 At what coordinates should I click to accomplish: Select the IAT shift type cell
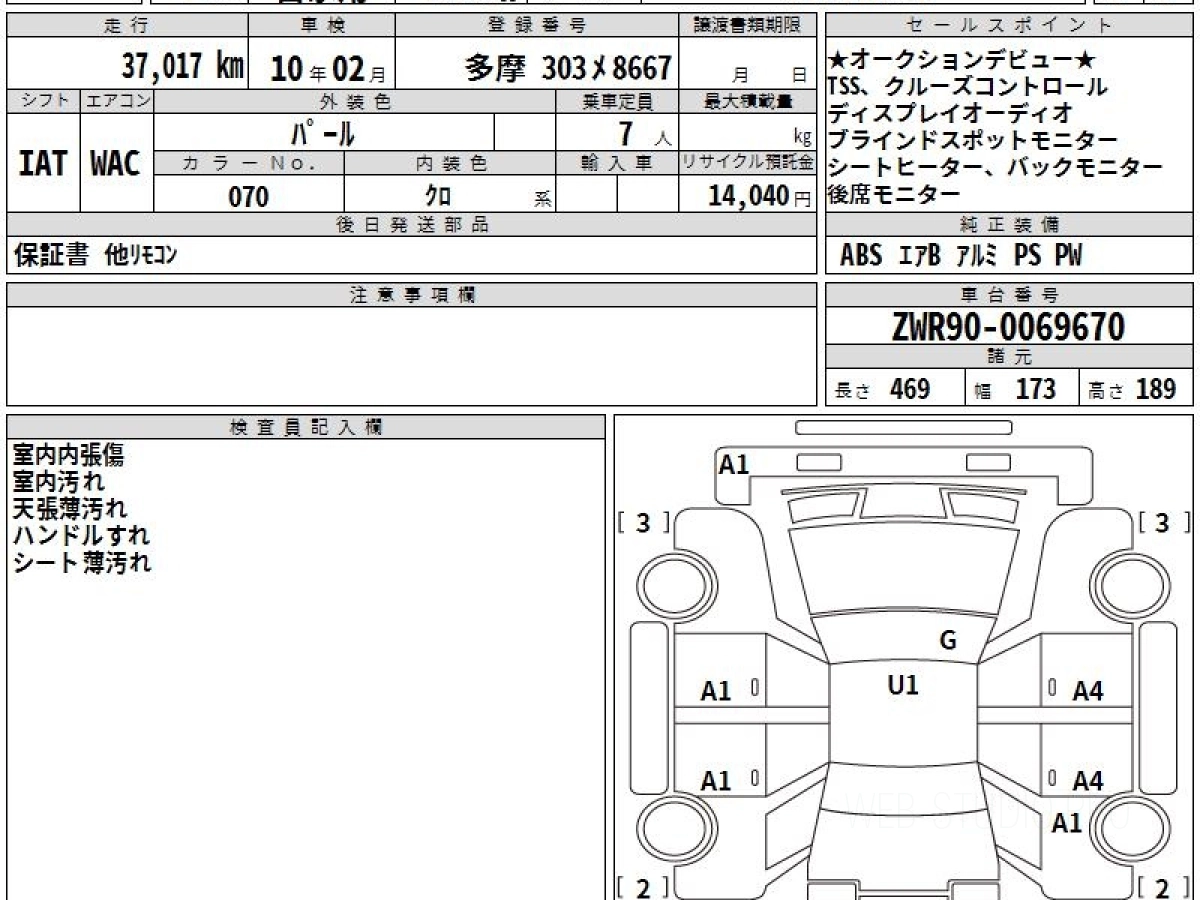[x=43, y=163]
